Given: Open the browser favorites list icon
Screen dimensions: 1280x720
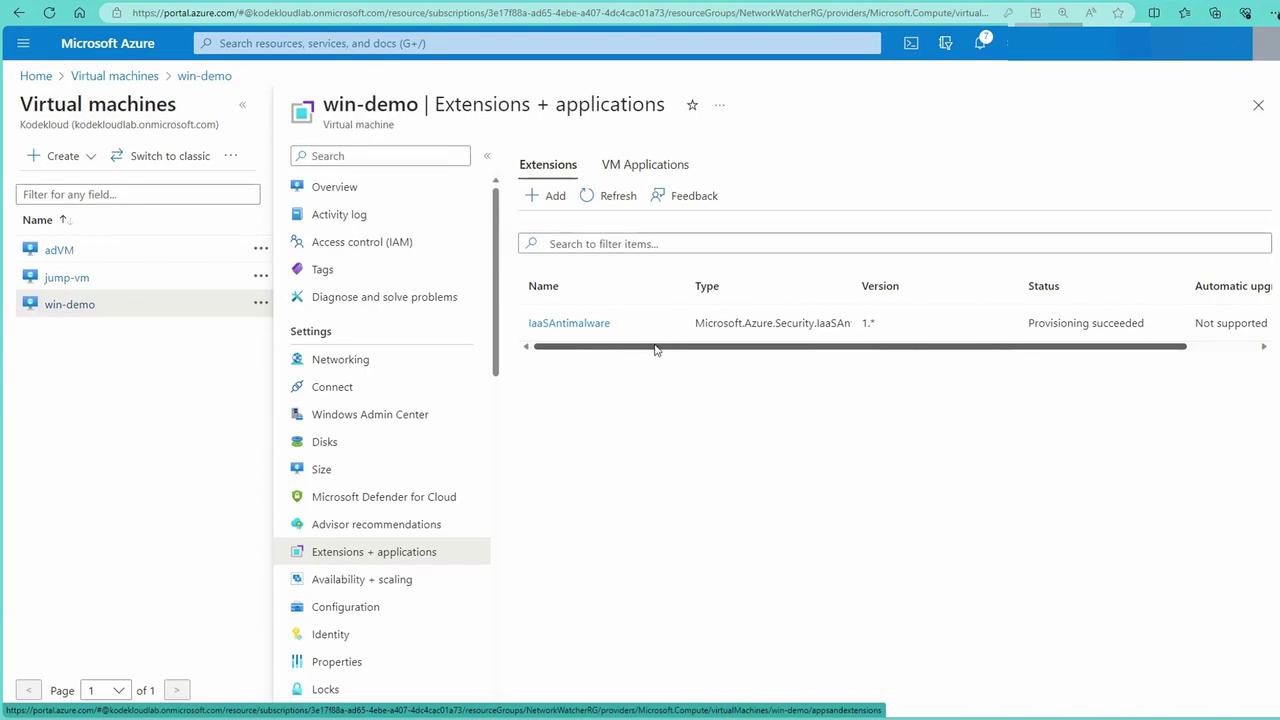Looking at the screenshot, I should [1185, 13].
